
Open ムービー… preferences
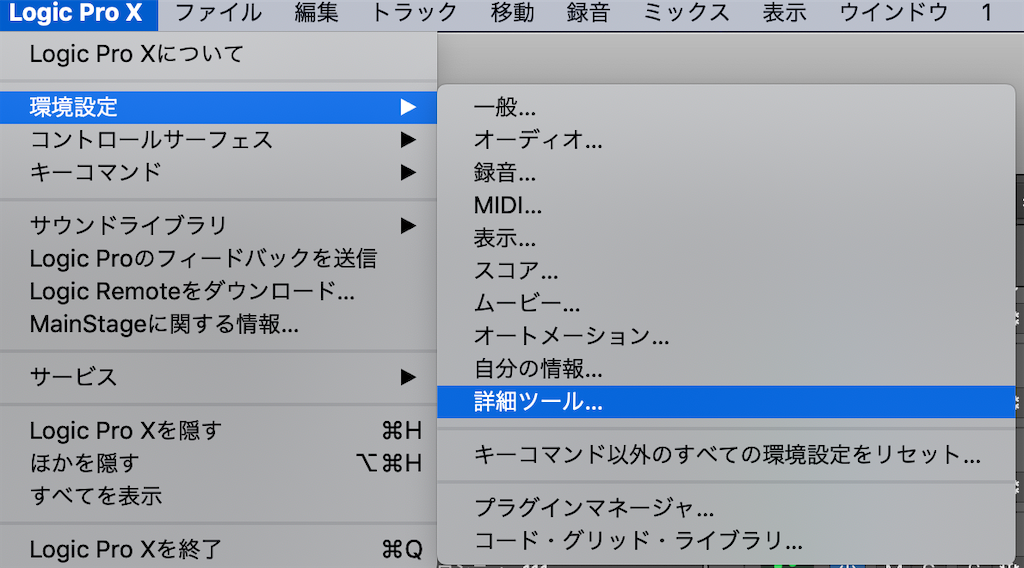[726, 304]
